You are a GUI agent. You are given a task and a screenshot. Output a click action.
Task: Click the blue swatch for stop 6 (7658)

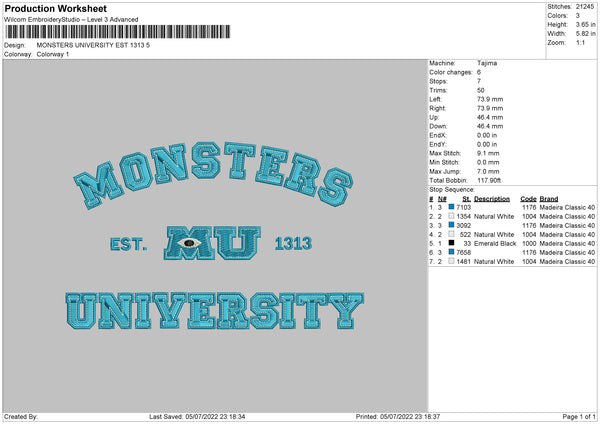point(451,252)
